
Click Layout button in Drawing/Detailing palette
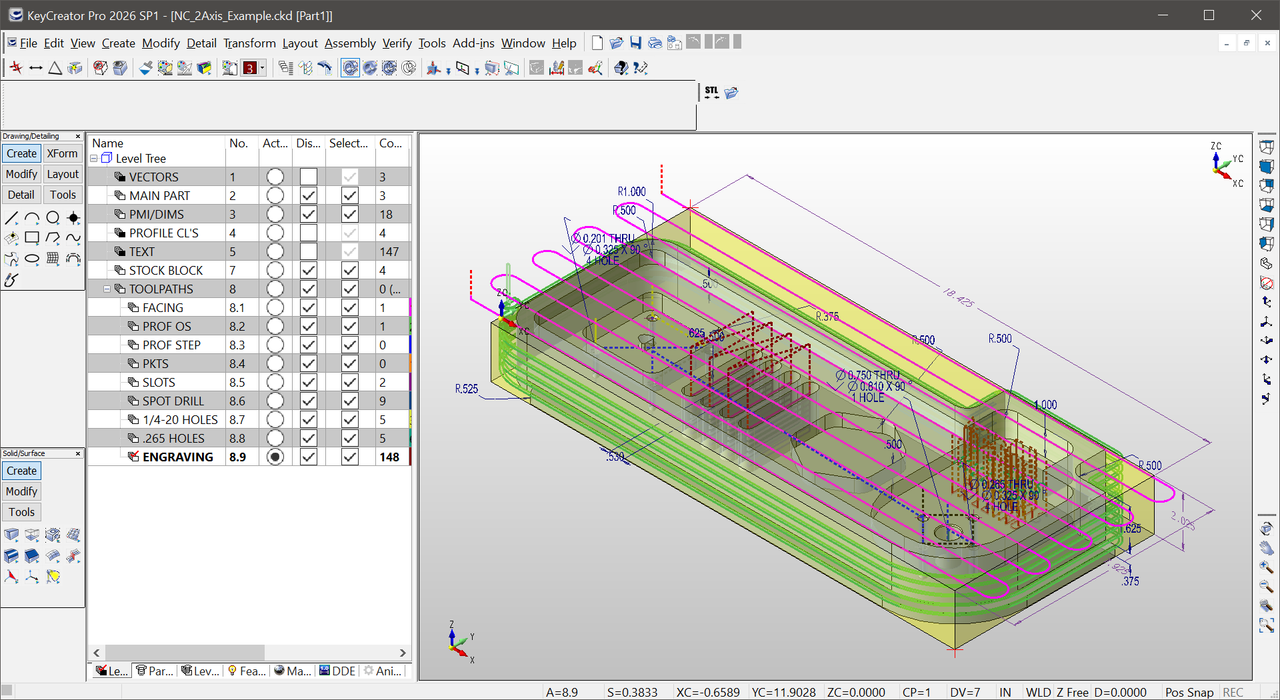click(x=62, y=174)
